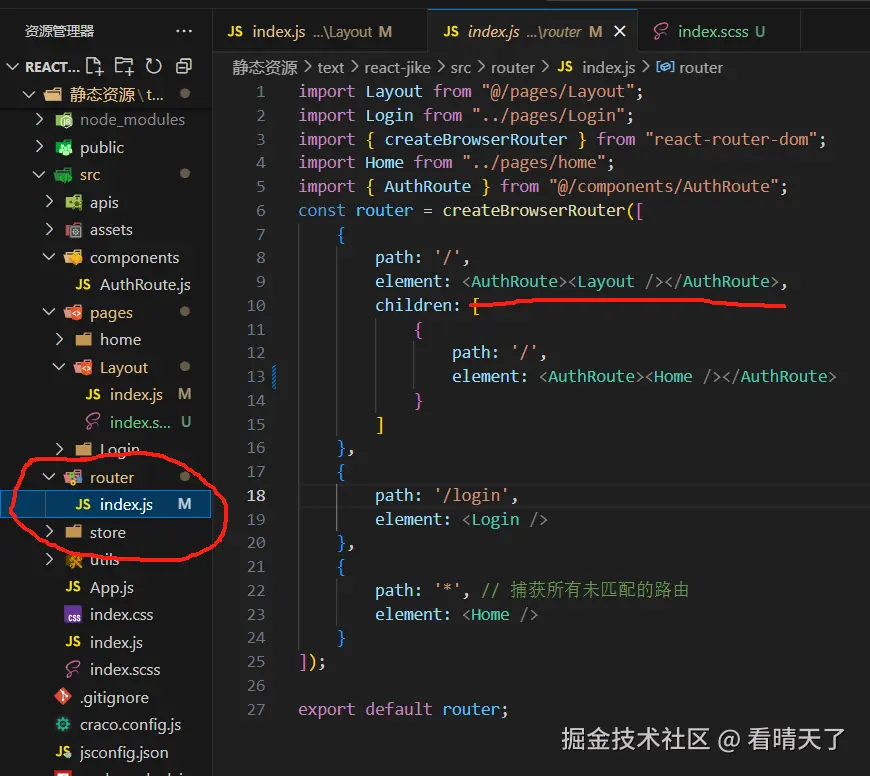
Task: Click the '/login' path string
Action: pyautogui.click(x=472, y=495)
